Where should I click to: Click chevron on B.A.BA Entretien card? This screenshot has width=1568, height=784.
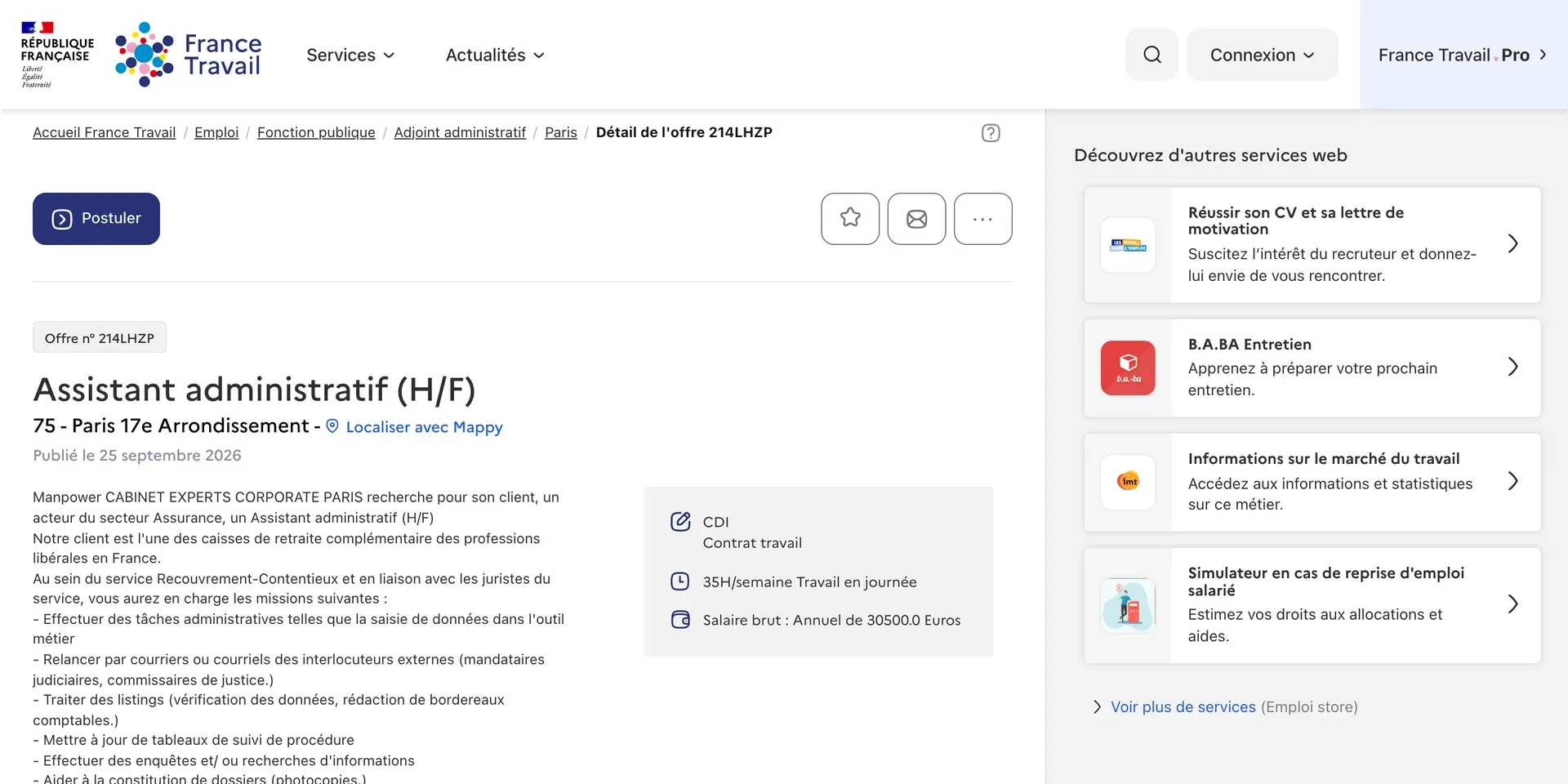[1512, 367]
